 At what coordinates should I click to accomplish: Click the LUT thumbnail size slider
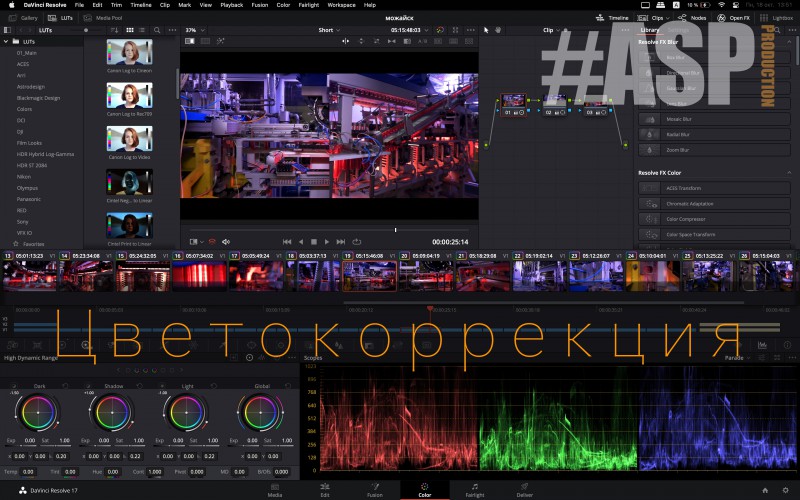pyautogui.click(x=86, y=30)
